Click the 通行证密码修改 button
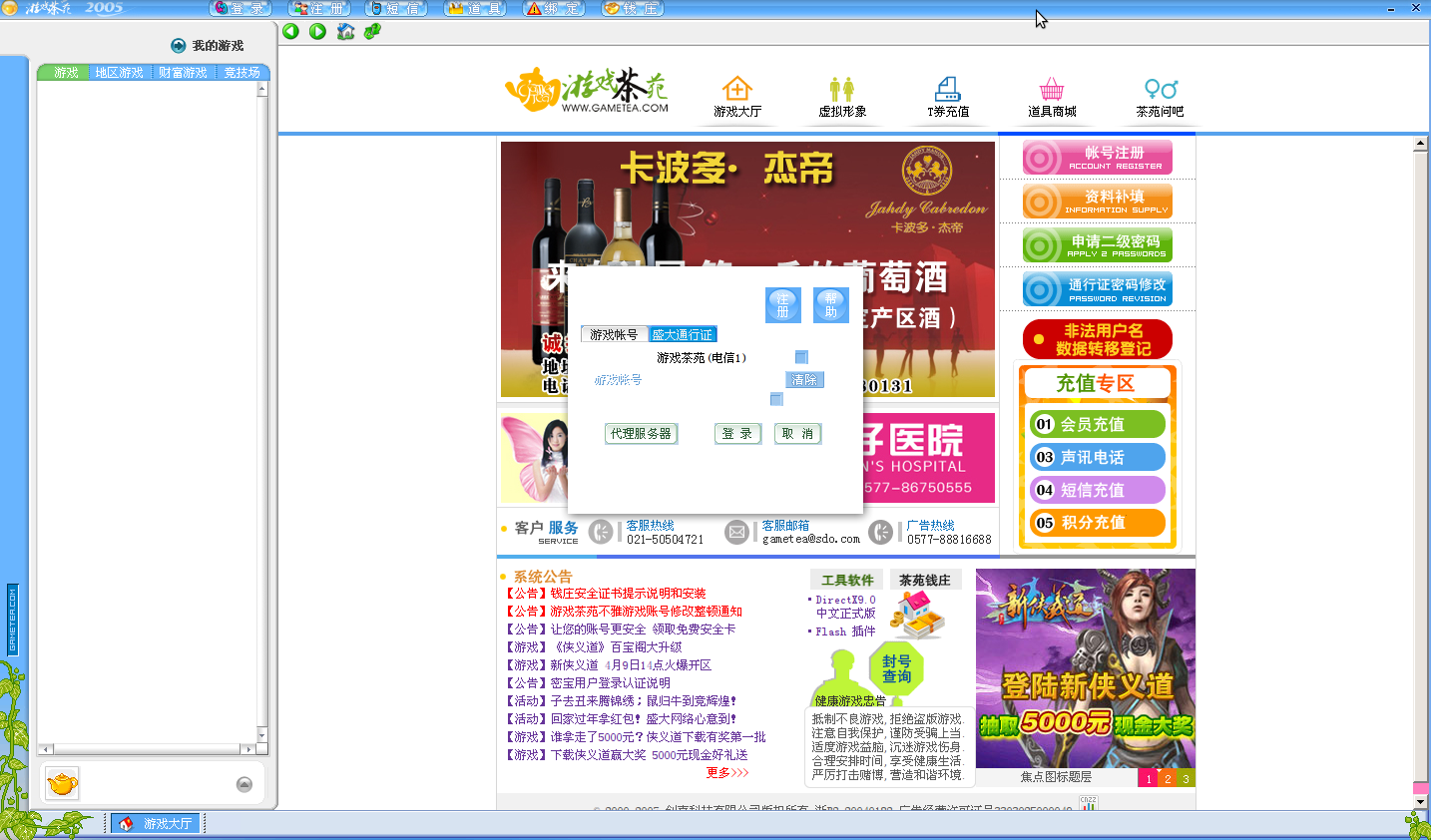The image size is (1431, 840). pyautogui.click(x=1098, y=289)
